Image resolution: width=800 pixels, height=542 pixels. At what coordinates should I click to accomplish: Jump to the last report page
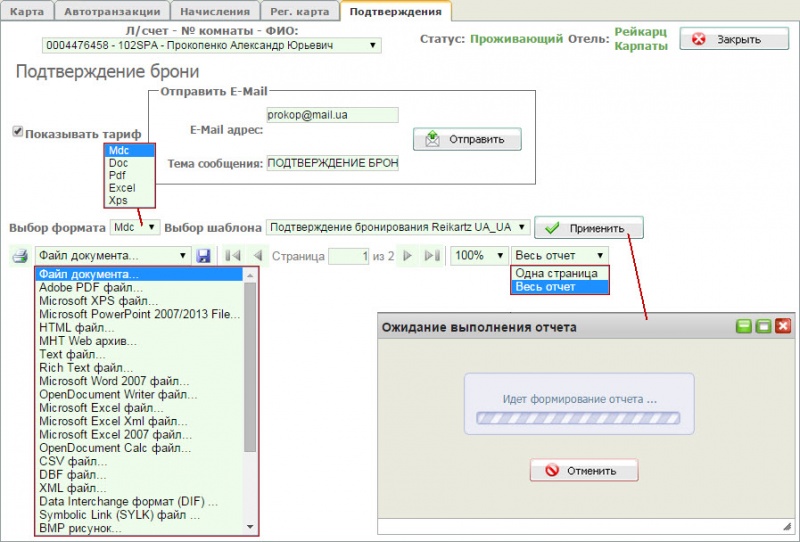point(432,256)
